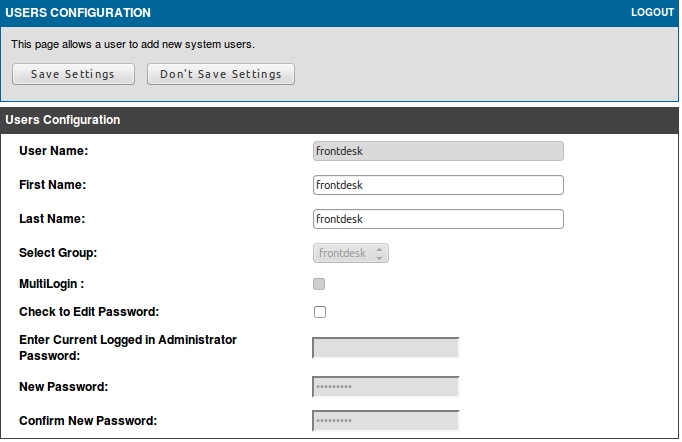Toggle the MultiLogin checkbox
This screenshot has width=682, height=442.
[320, 284]
